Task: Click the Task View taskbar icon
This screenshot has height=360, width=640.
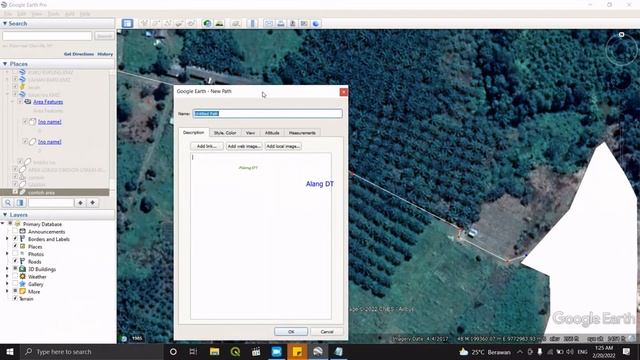Action: point(193,351)
